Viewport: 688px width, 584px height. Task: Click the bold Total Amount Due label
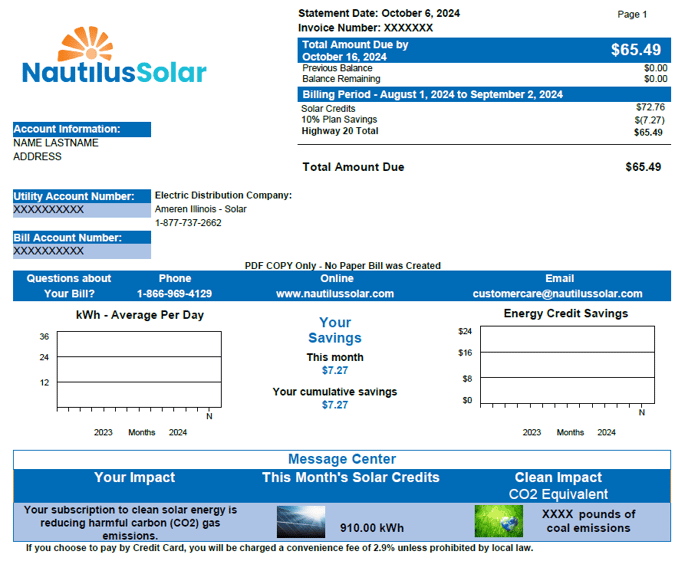pyautogui.click(x=353, y=167)
